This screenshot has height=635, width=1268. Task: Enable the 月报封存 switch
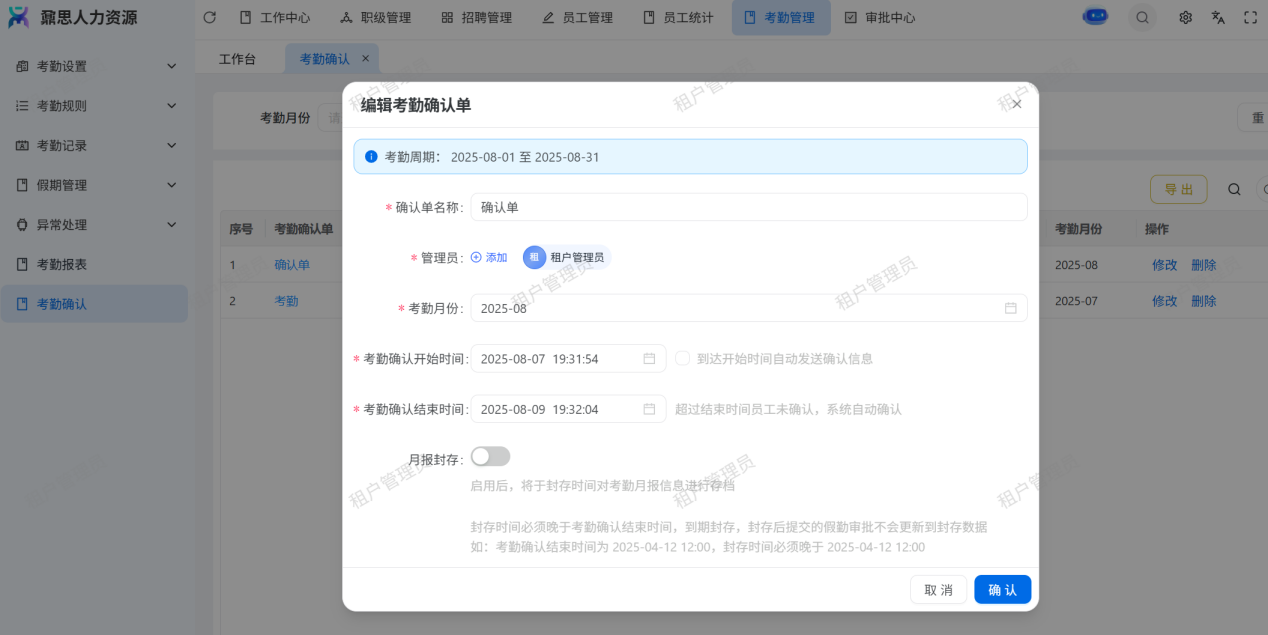coord(490,456)
